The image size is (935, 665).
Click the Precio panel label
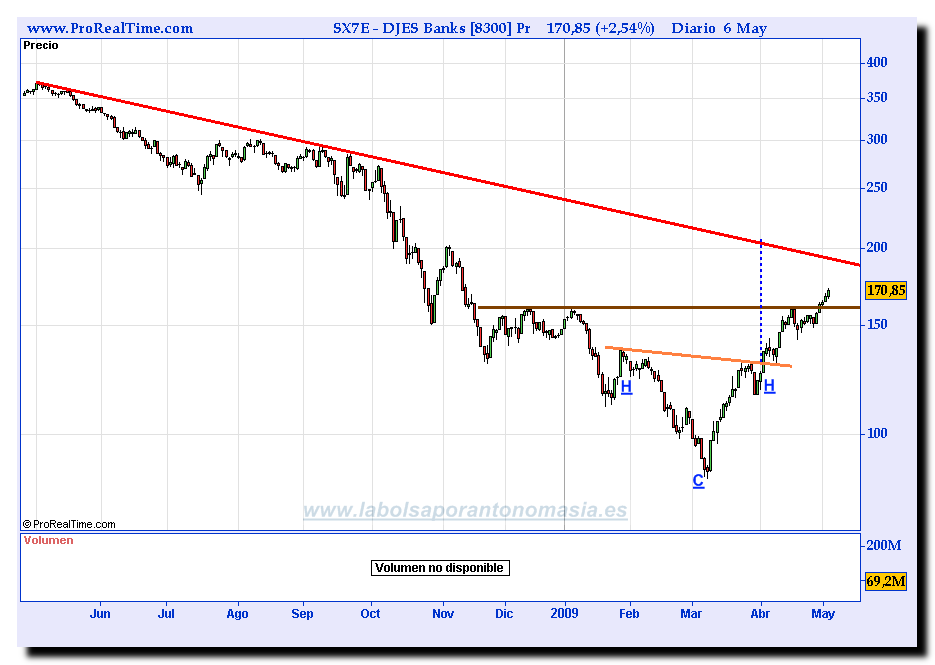point(41,45)
